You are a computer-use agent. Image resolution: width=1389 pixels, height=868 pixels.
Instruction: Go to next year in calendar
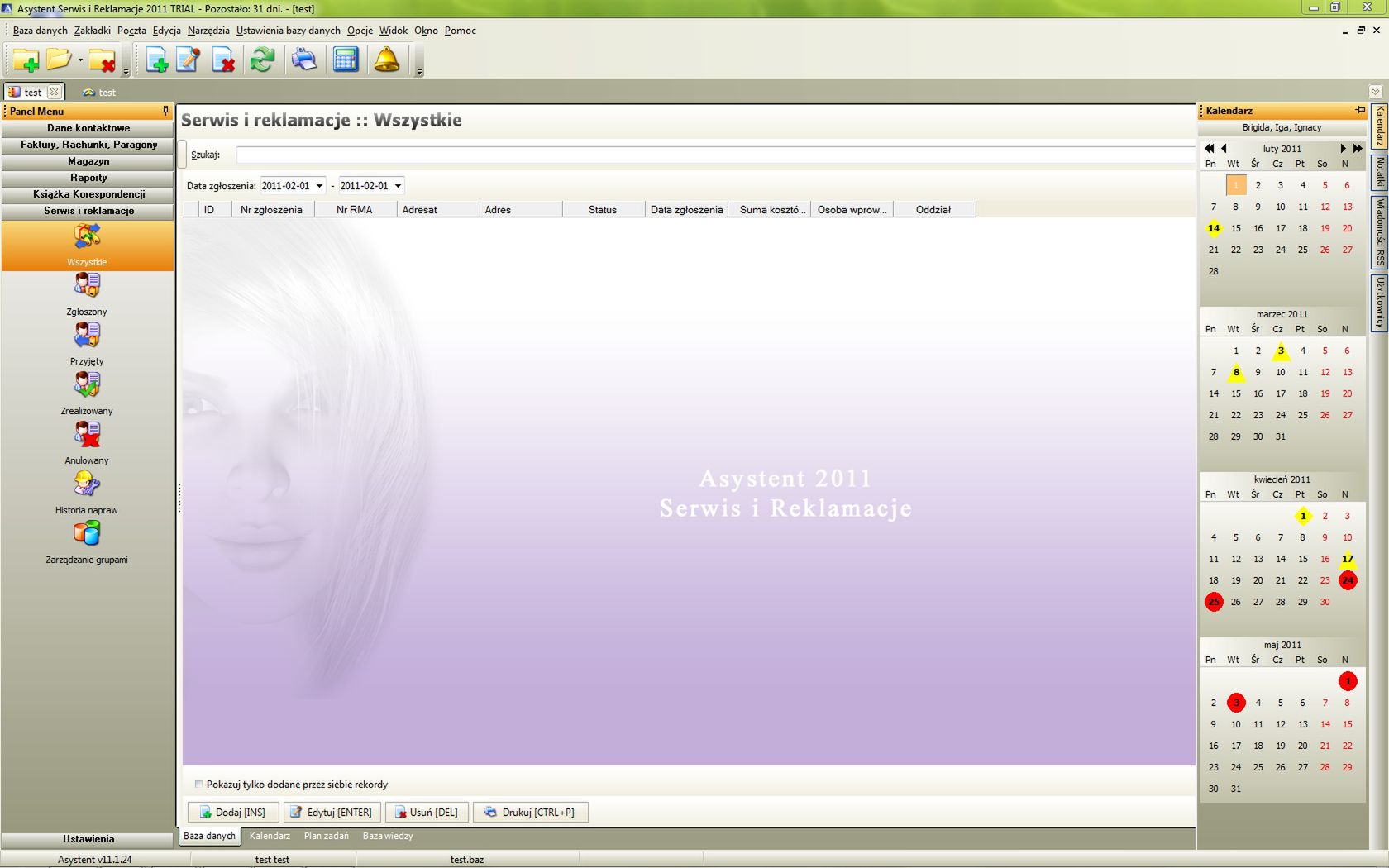(1358, 149)
